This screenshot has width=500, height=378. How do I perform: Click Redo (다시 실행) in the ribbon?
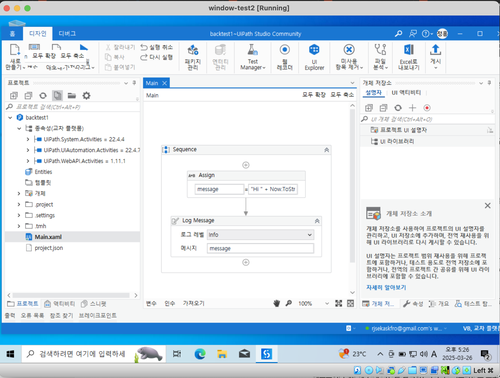(157, 57)
